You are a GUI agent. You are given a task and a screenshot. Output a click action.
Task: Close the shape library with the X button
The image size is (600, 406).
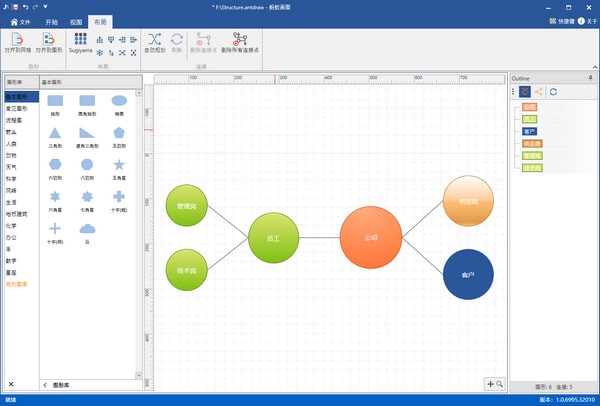click(11, 384)
